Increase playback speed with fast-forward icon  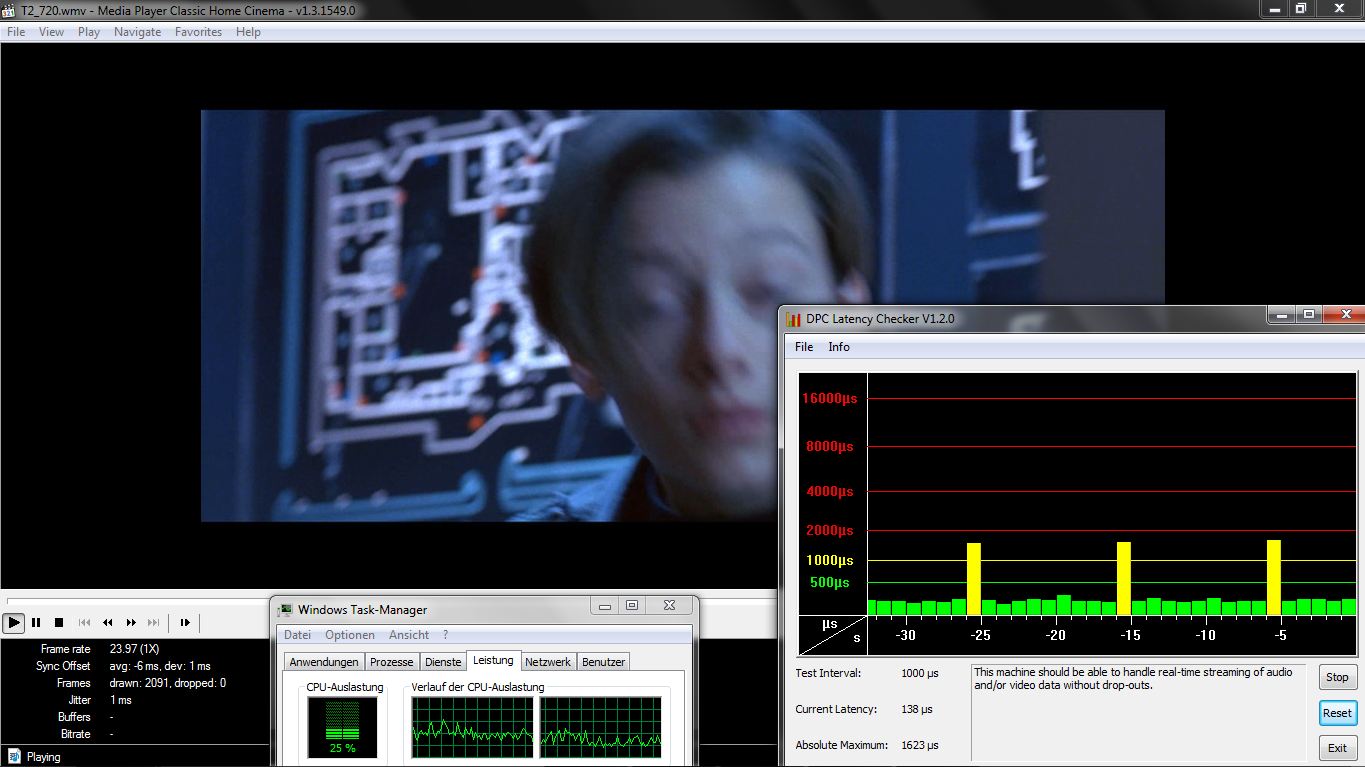130,622
